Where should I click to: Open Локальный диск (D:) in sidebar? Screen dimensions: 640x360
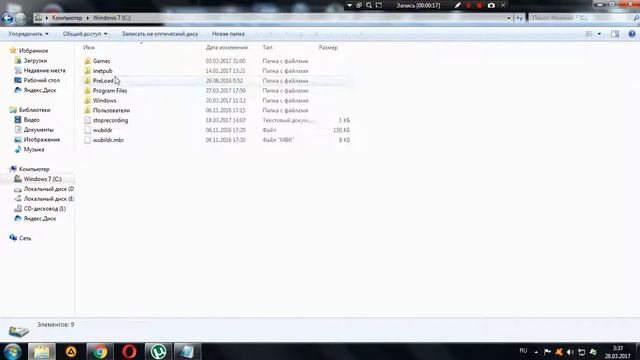click(49, 189)
